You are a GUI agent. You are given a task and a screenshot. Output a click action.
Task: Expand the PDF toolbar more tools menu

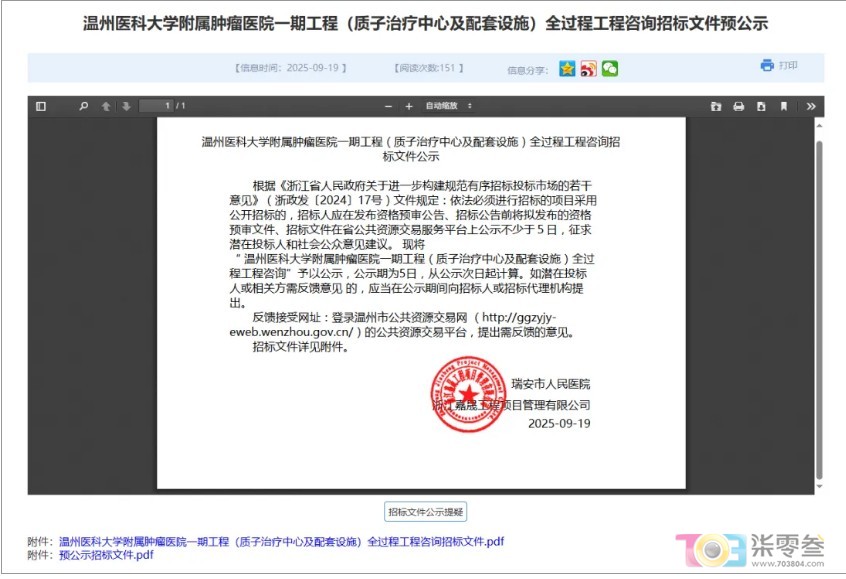point(811,106)
